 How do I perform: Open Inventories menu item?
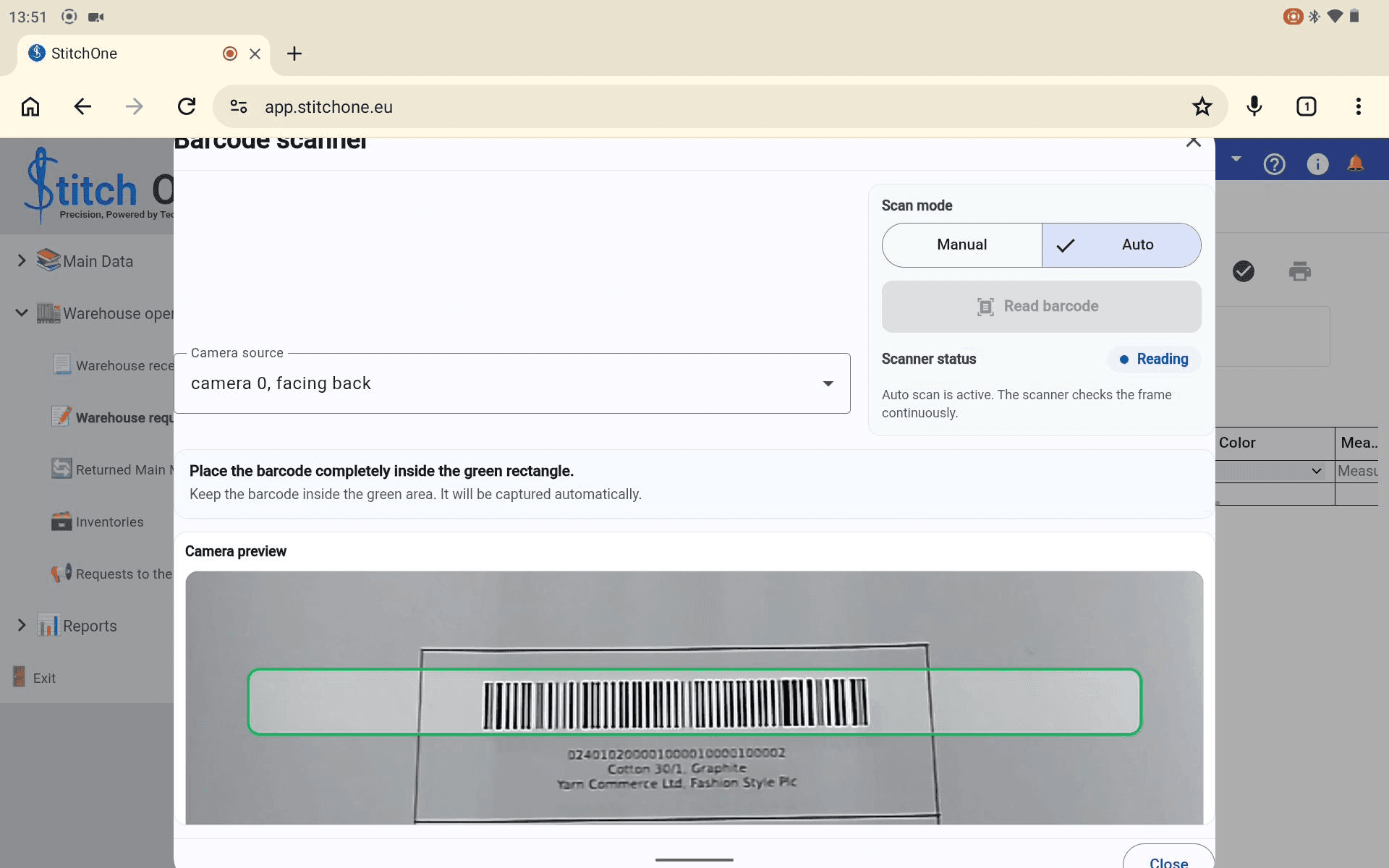(109, 522)
